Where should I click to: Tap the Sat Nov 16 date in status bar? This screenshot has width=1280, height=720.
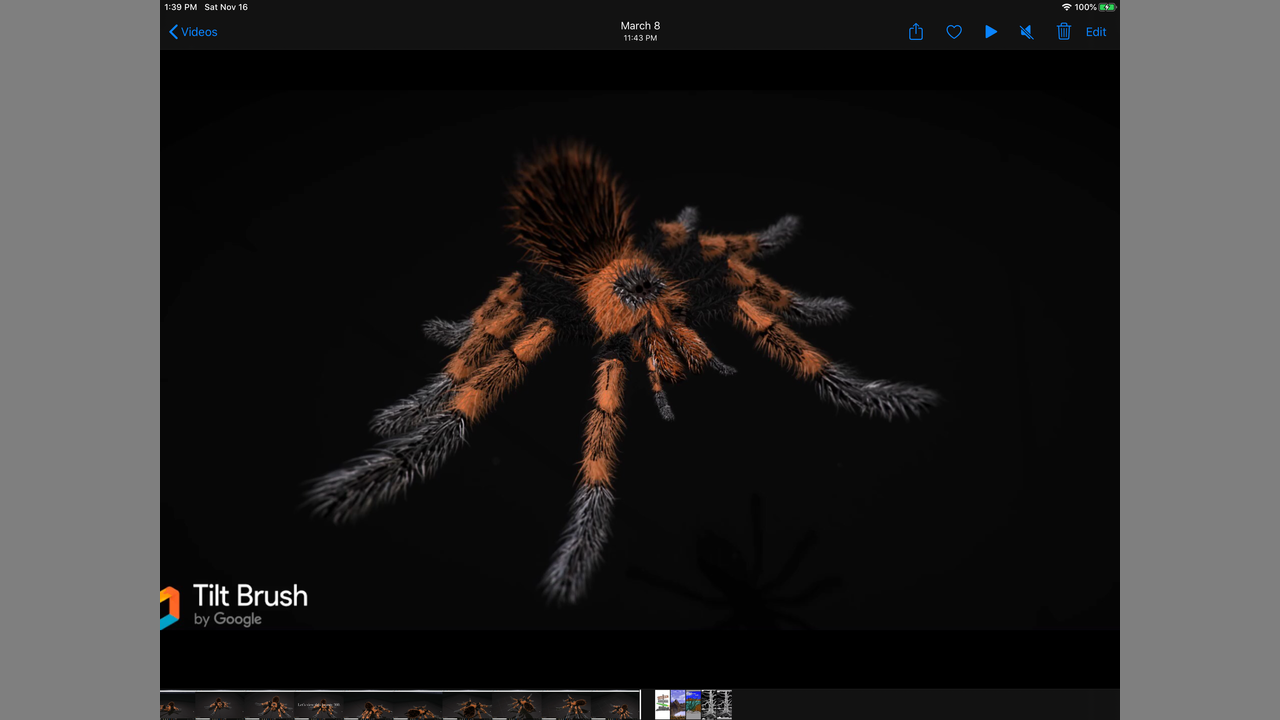[x=226, y=7]
